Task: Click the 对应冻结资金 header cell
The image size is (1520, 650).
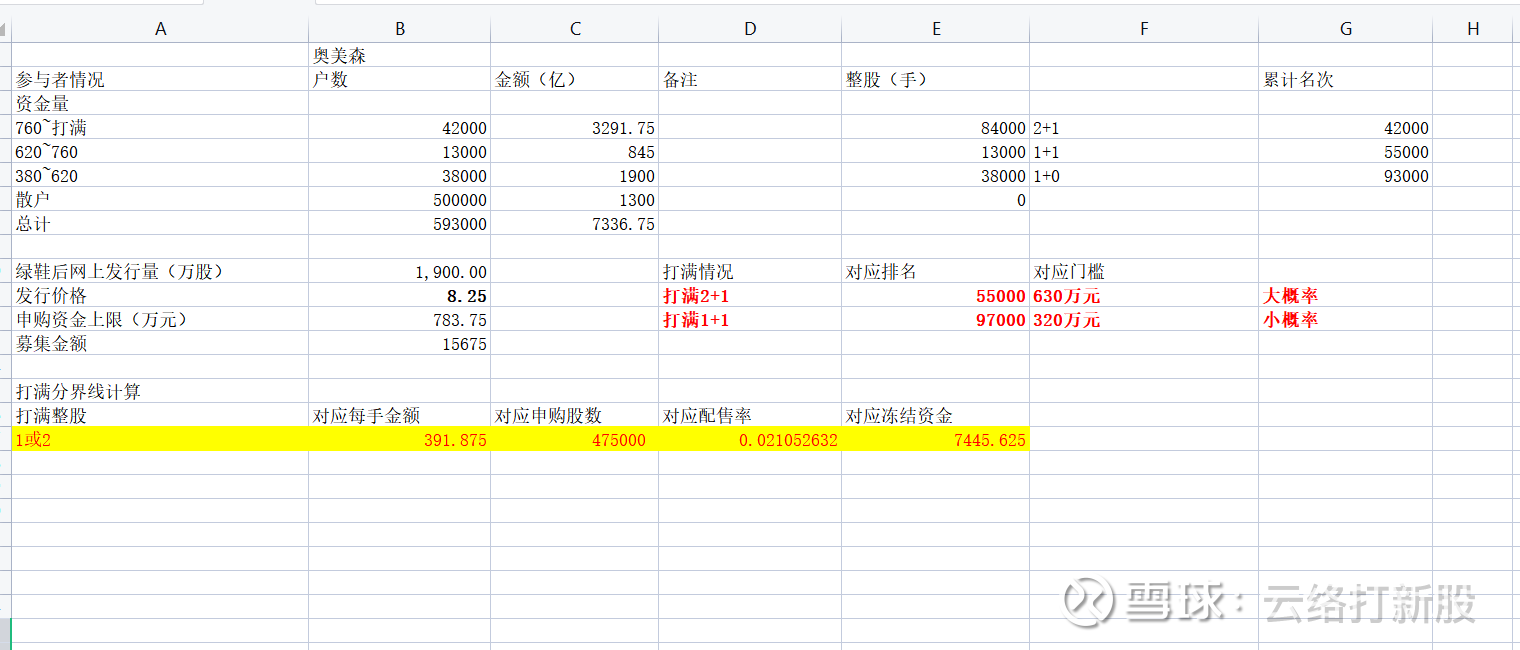Action: (936, 415)
